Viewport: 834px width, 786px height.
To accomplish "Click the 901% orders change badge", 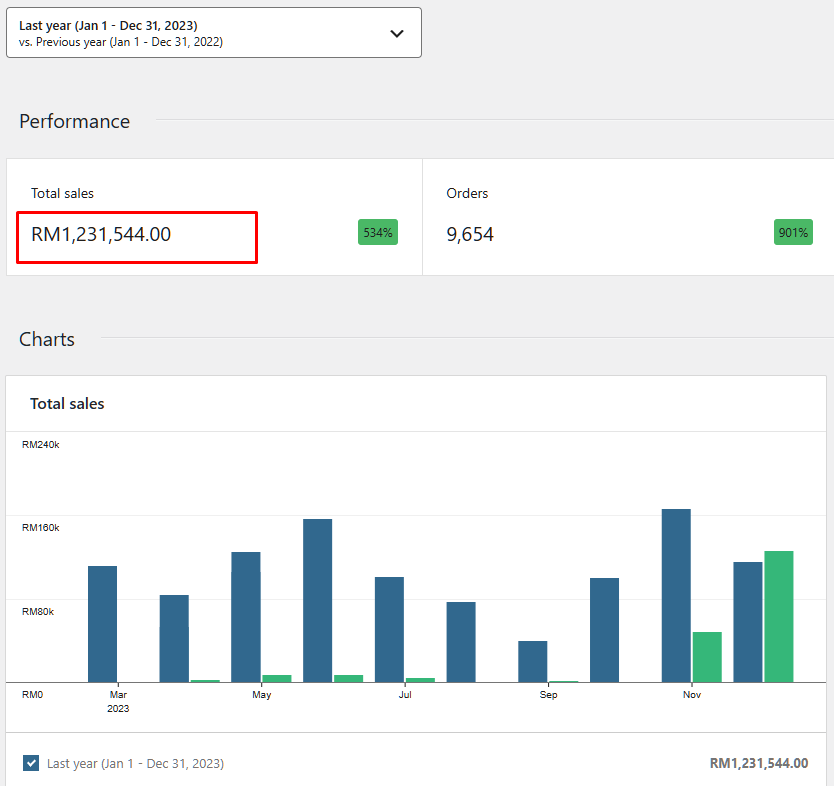I will pyautogui.click(x=793, y=233).
